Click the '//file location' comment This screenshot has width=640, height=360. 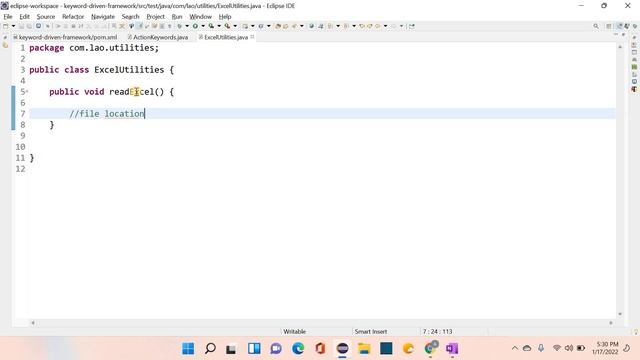point(107,114)
